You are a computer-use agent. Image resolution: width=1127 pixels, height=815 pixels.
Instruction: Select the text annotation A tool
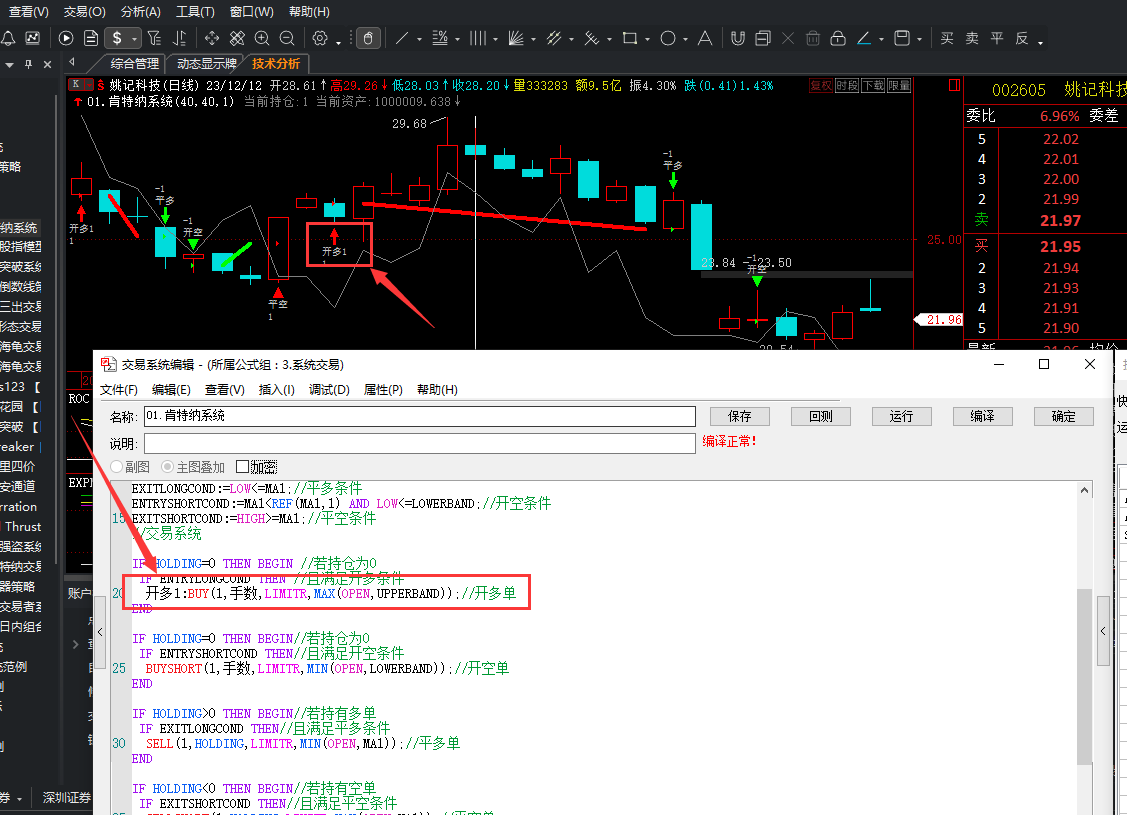[x=705, y=38]
